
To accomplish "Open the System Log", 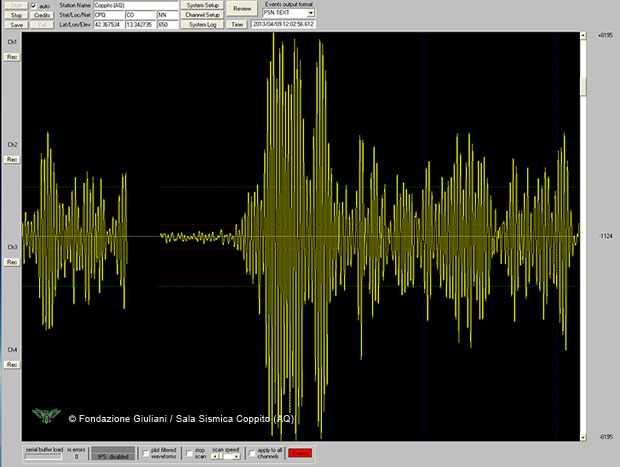I will (202, 25).
